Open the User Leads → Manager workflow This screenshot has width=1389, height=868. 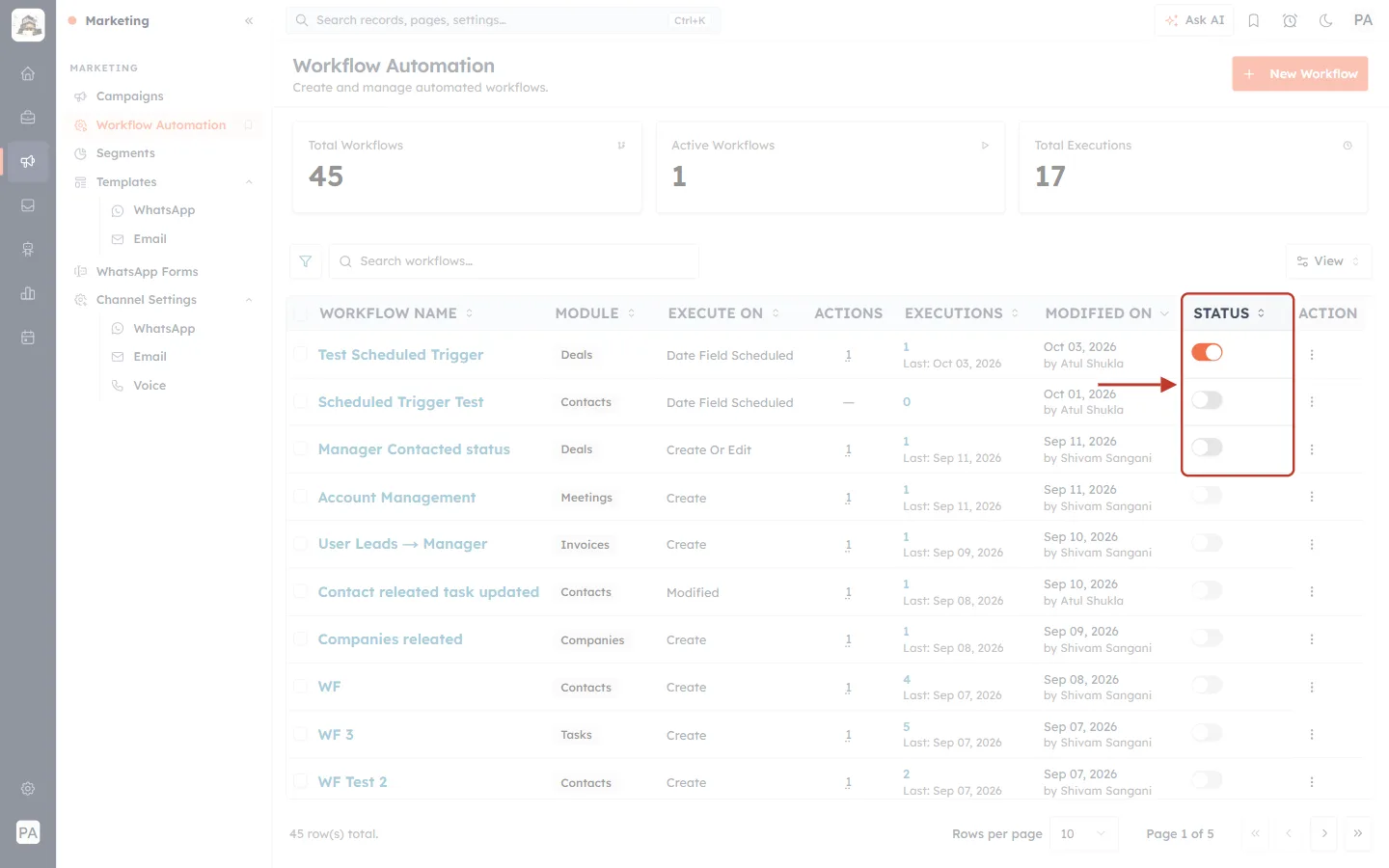coord(402,544)
